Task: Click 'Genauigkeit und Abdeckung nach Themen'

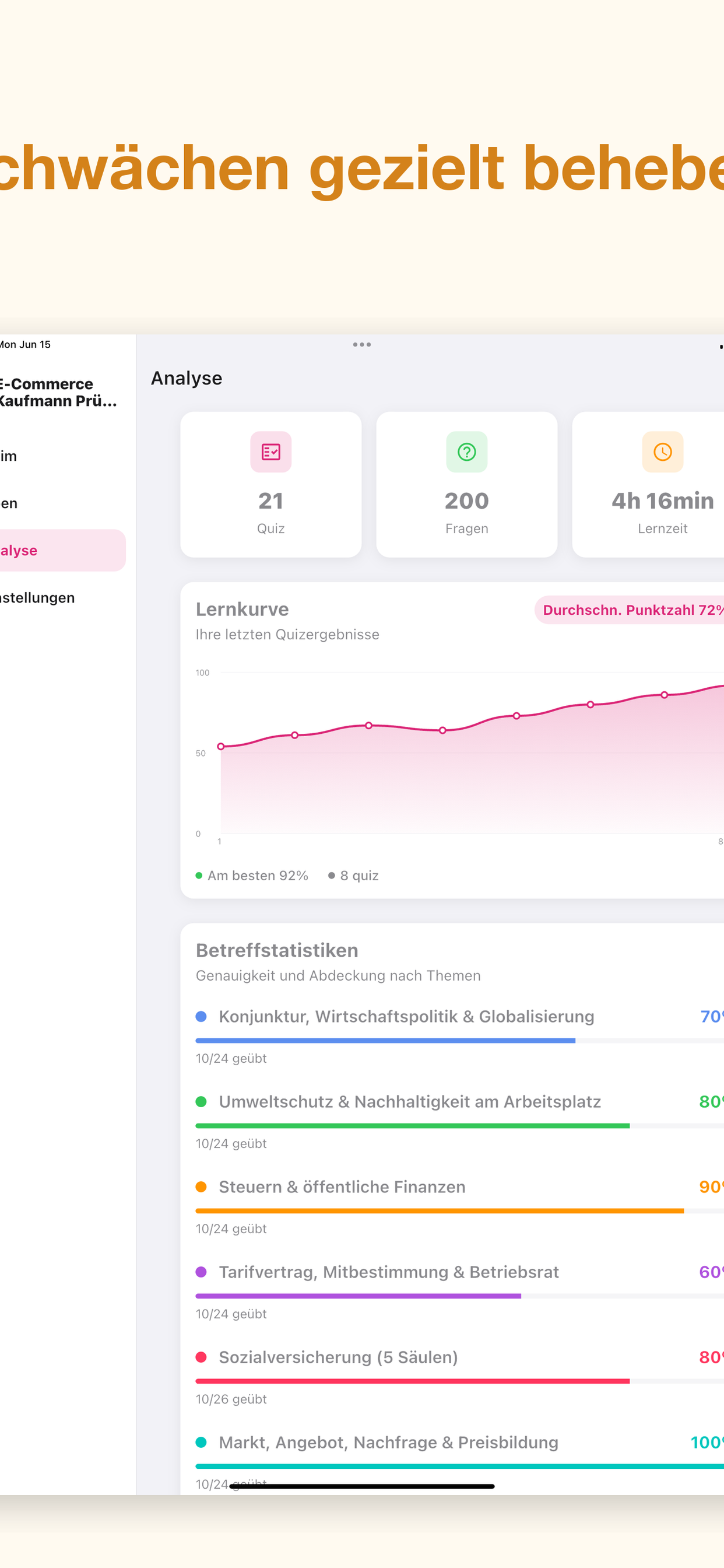Action: click(x=338, y=976)
